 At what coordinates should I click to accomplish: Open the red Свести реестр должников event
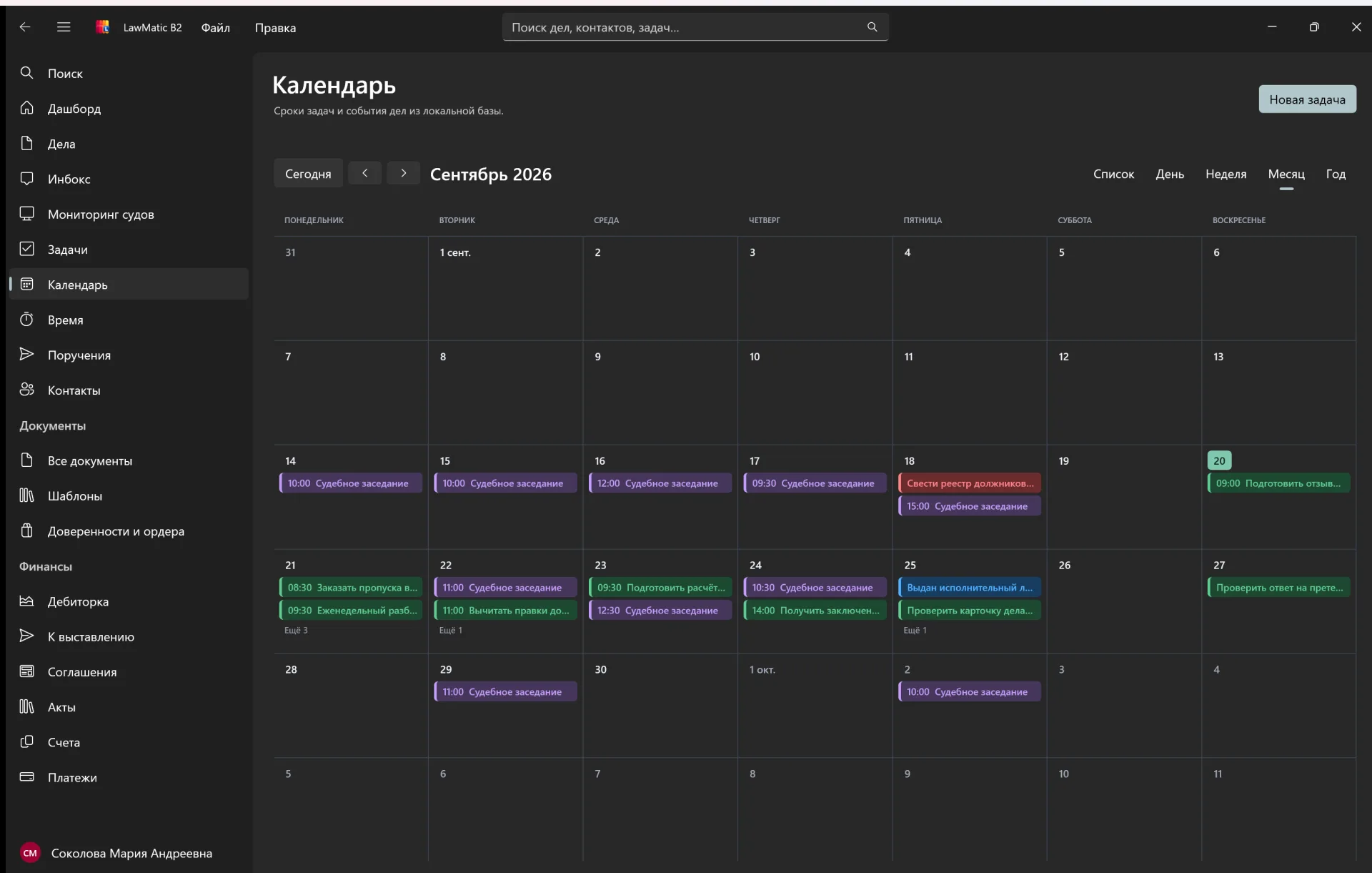click(970, 483)
